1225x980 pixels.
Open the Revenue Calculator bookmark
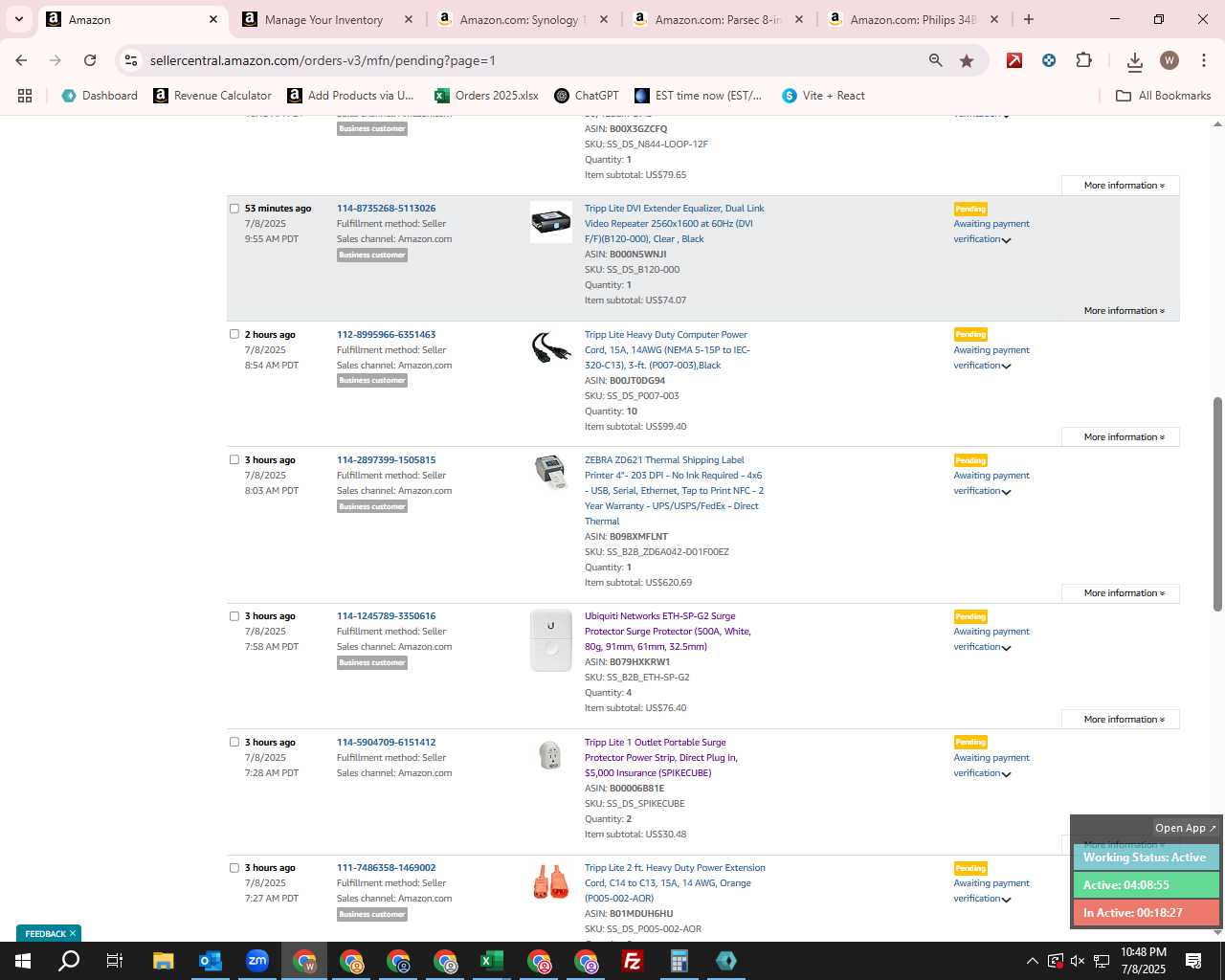212,96
